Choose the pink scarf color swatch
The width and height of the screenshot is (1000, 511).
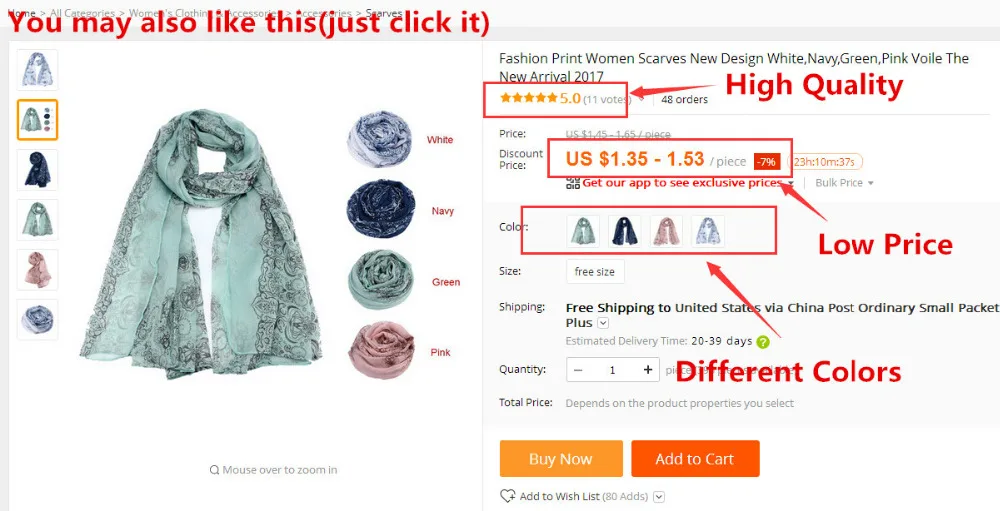(x=666, y=231)
